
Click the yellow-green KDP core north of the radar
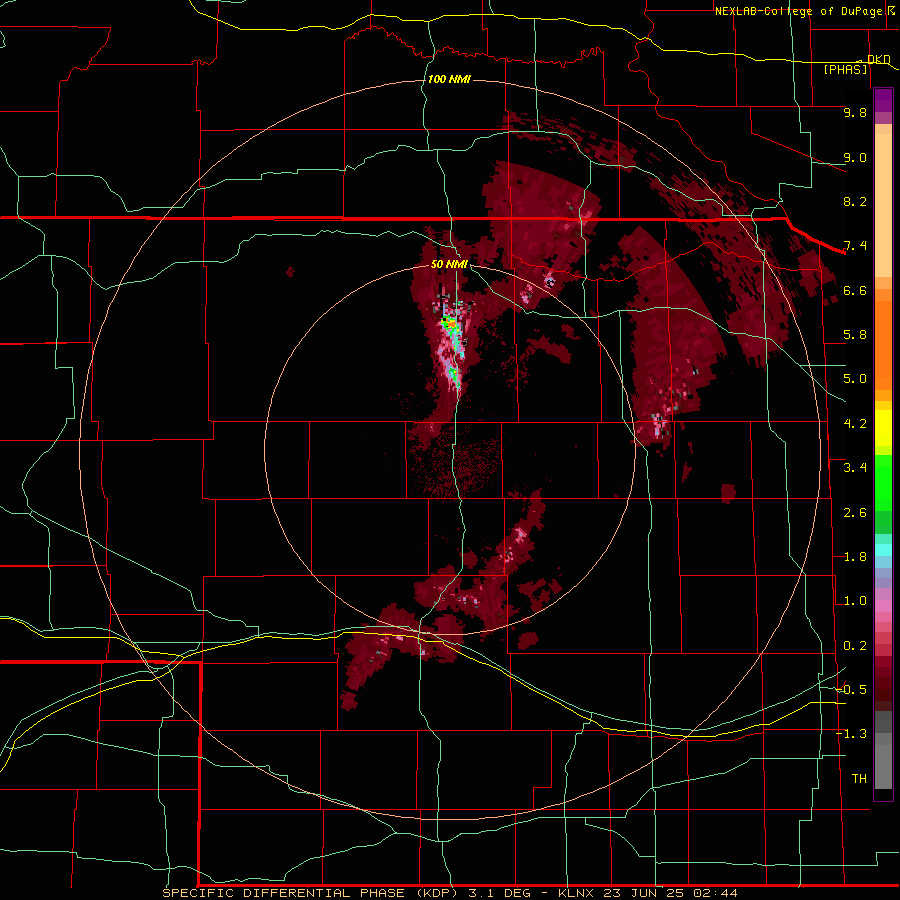pyautogui.click(x=449, y=323)
